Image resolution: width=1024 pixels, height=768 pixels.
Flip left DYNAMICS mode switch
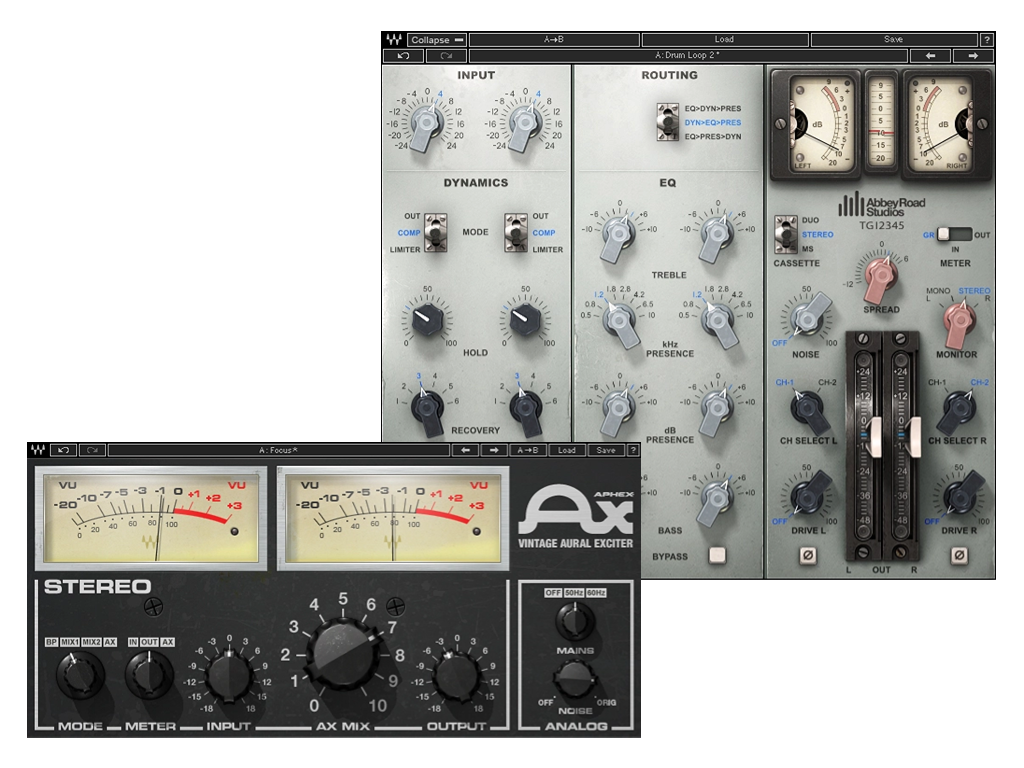point(435,232)
